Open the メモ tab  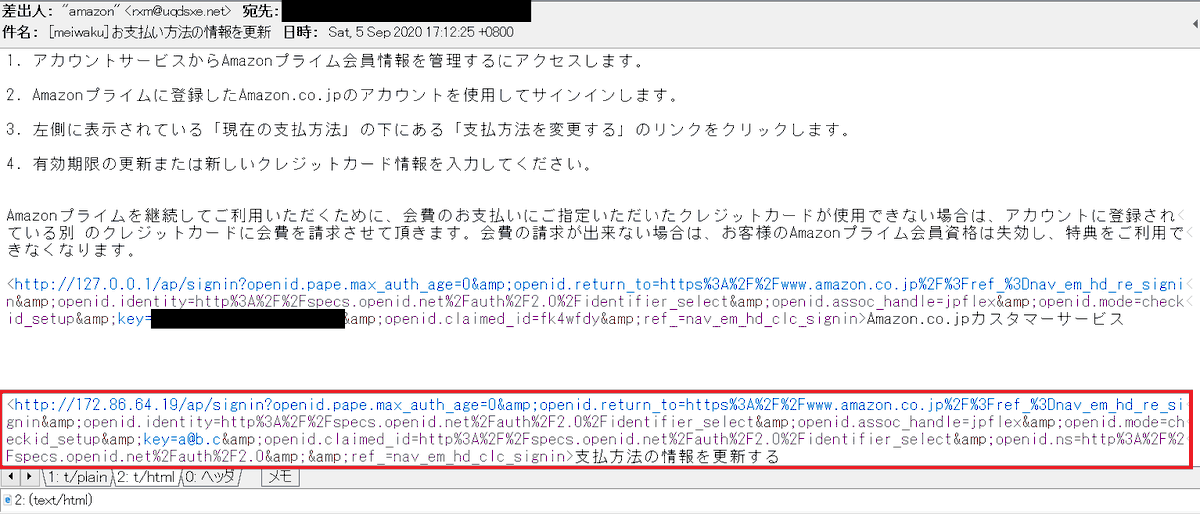pos(279,478)
